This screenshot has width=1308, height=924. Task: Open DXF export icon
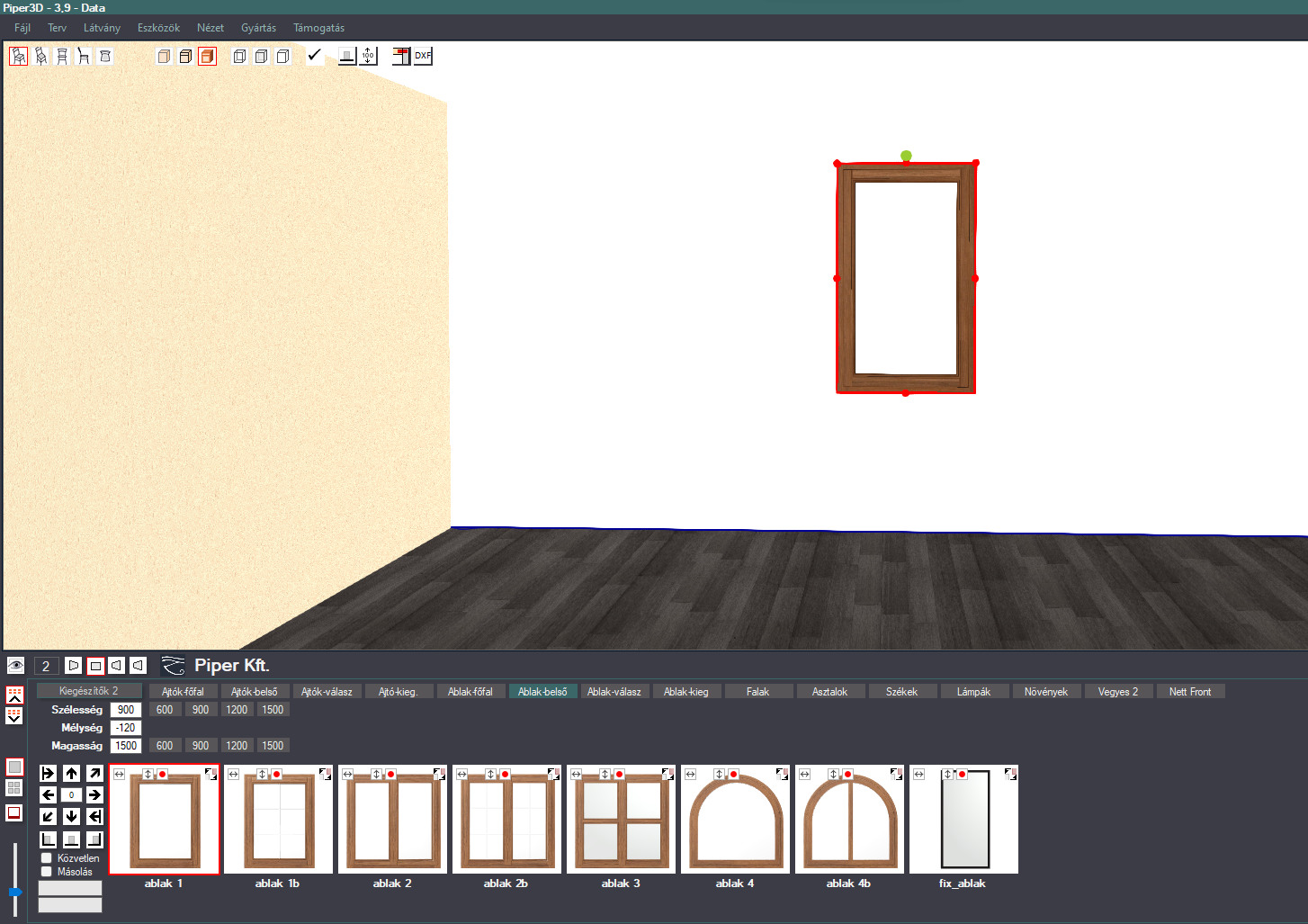[423, 56]
